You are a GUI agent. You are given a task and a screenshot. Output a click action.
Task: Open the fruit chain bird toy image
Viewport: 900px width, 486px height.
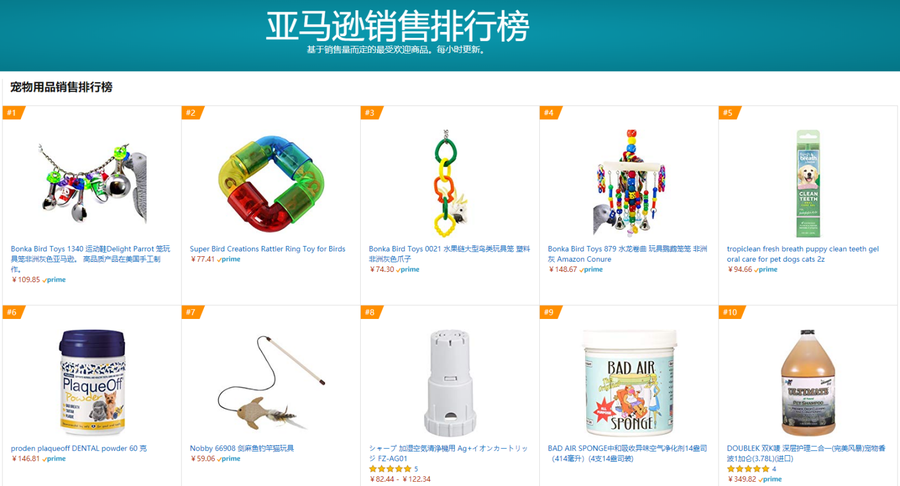(450, 183)
